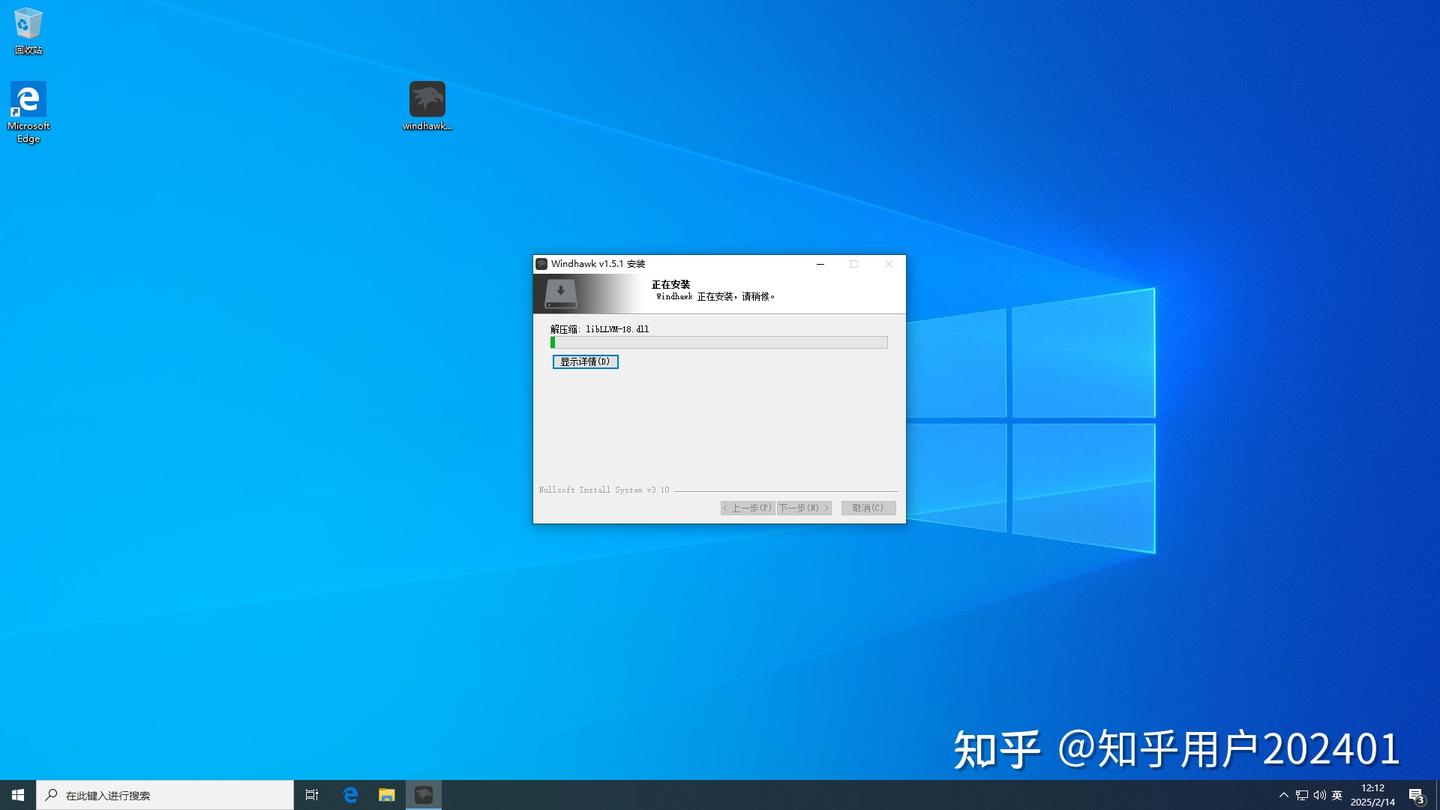Open the windhawk setup file on the desktop
Screen dimensions: 1440x810
tap(427, 100)
